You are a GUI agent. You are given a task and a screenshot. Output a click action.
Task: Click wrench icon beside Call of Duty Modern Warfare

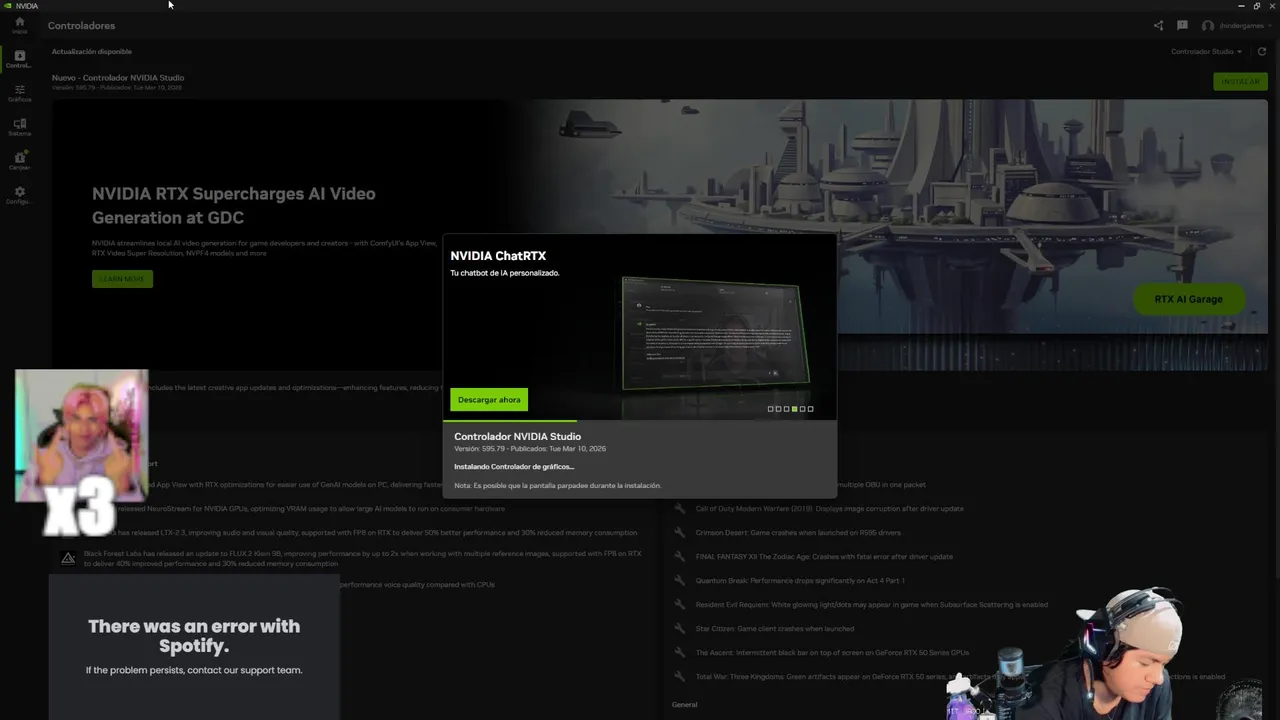680,508
